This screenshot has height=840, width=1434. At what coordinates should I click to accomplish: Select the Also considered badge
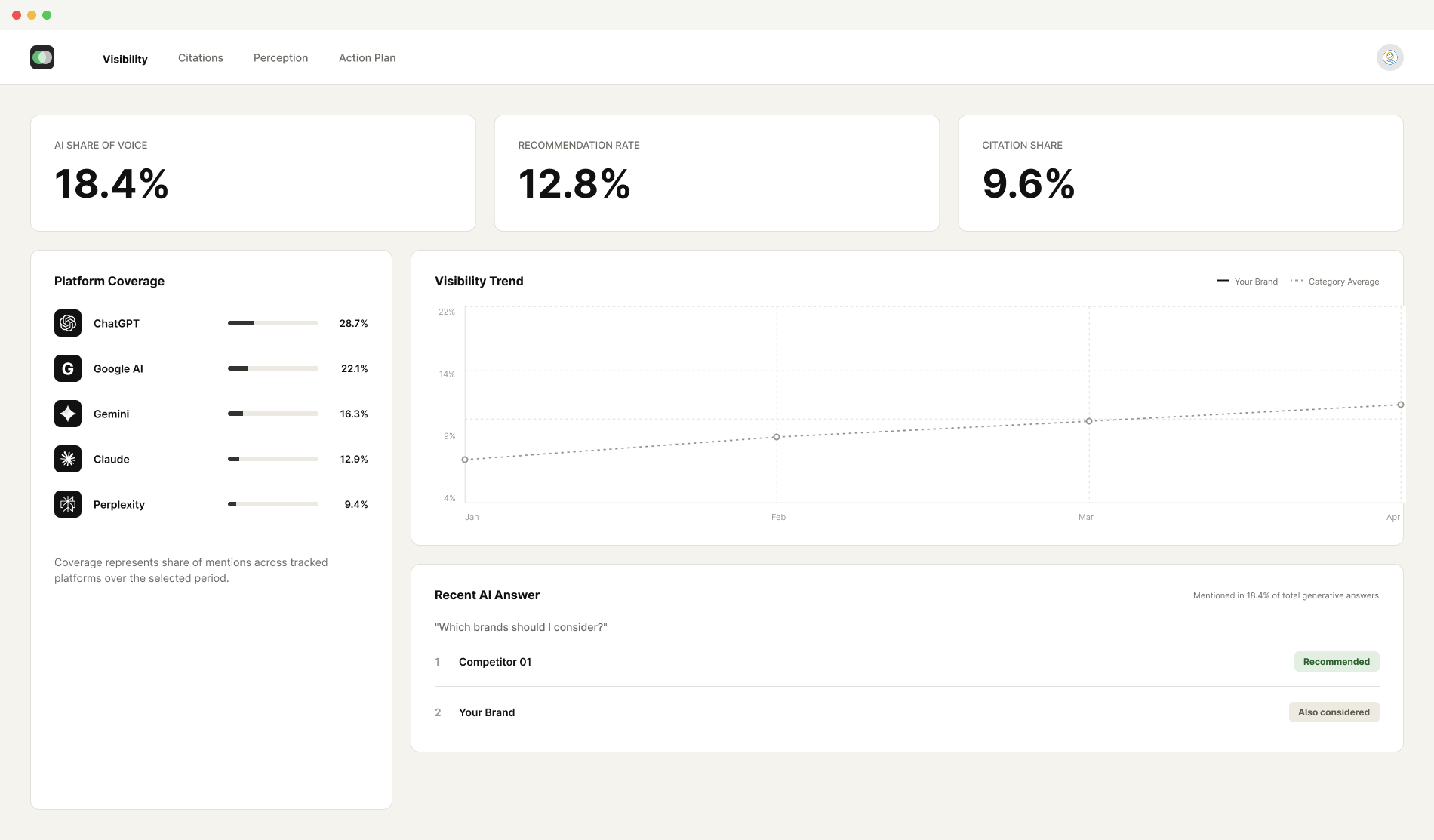1334,712
